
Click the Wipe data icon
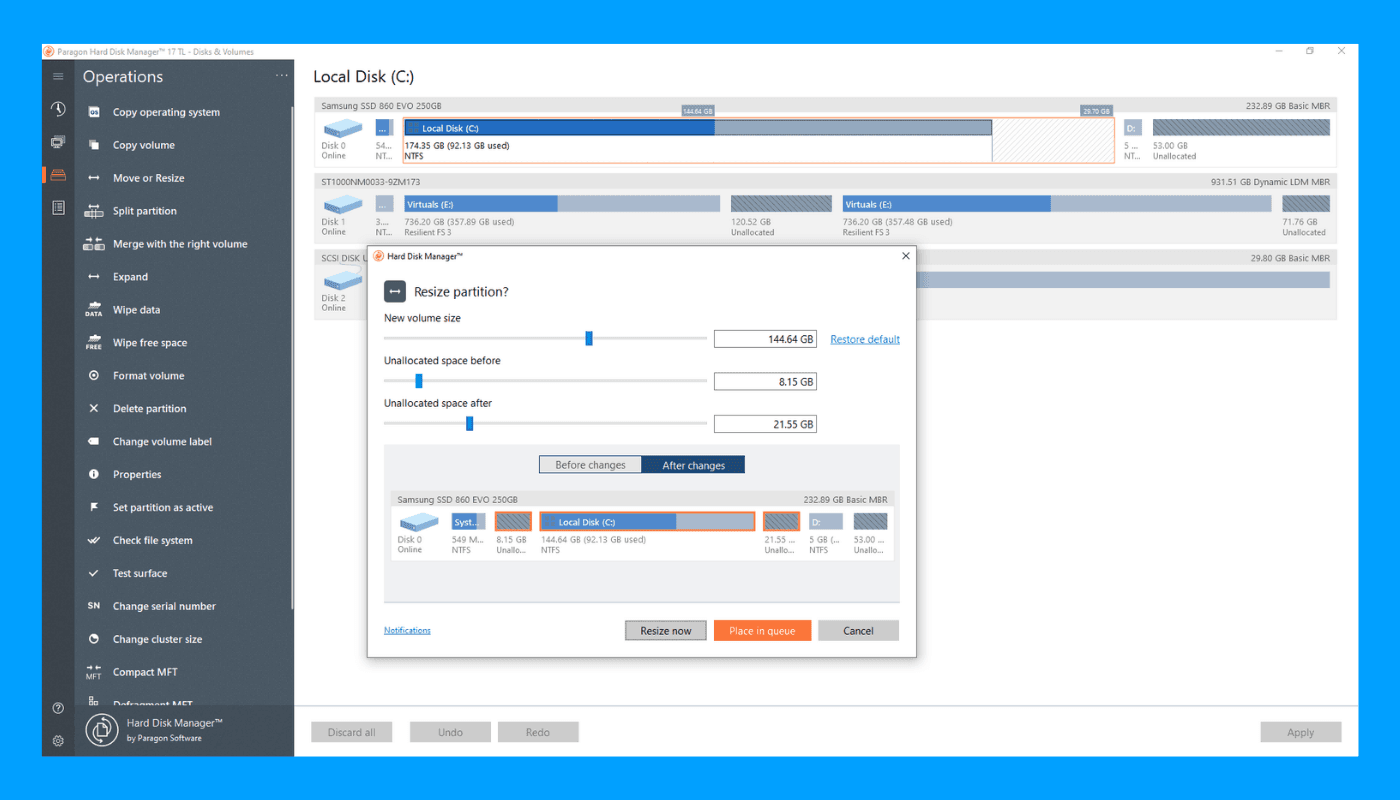click(94, 310)
